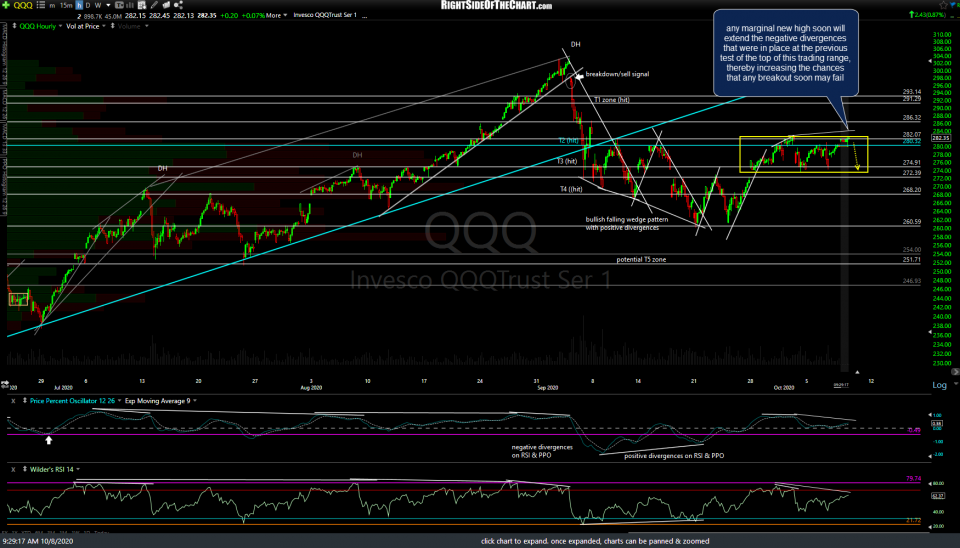The image size is (960, 548).
Task: Select the pencil drawing tool icon
Action: pyautogui.click(x=154, y=5)
